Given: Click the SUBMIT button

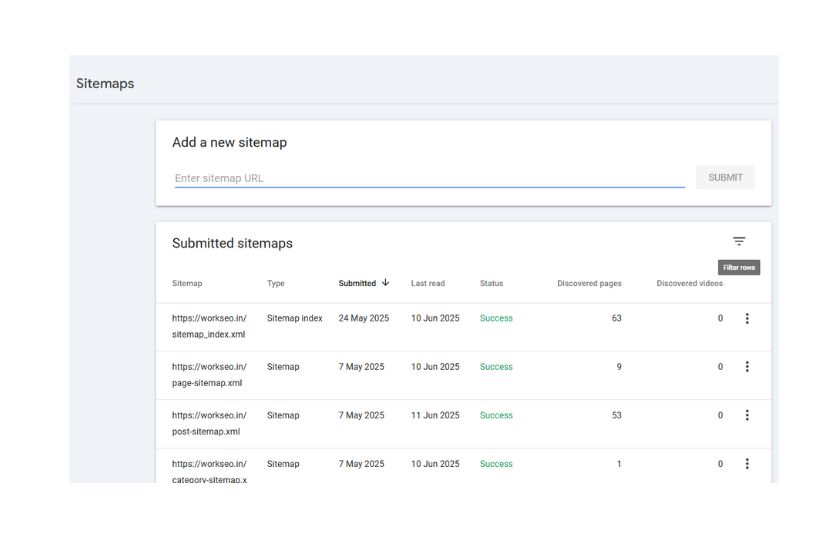Looking at the screenshot, I should [725, 178].
